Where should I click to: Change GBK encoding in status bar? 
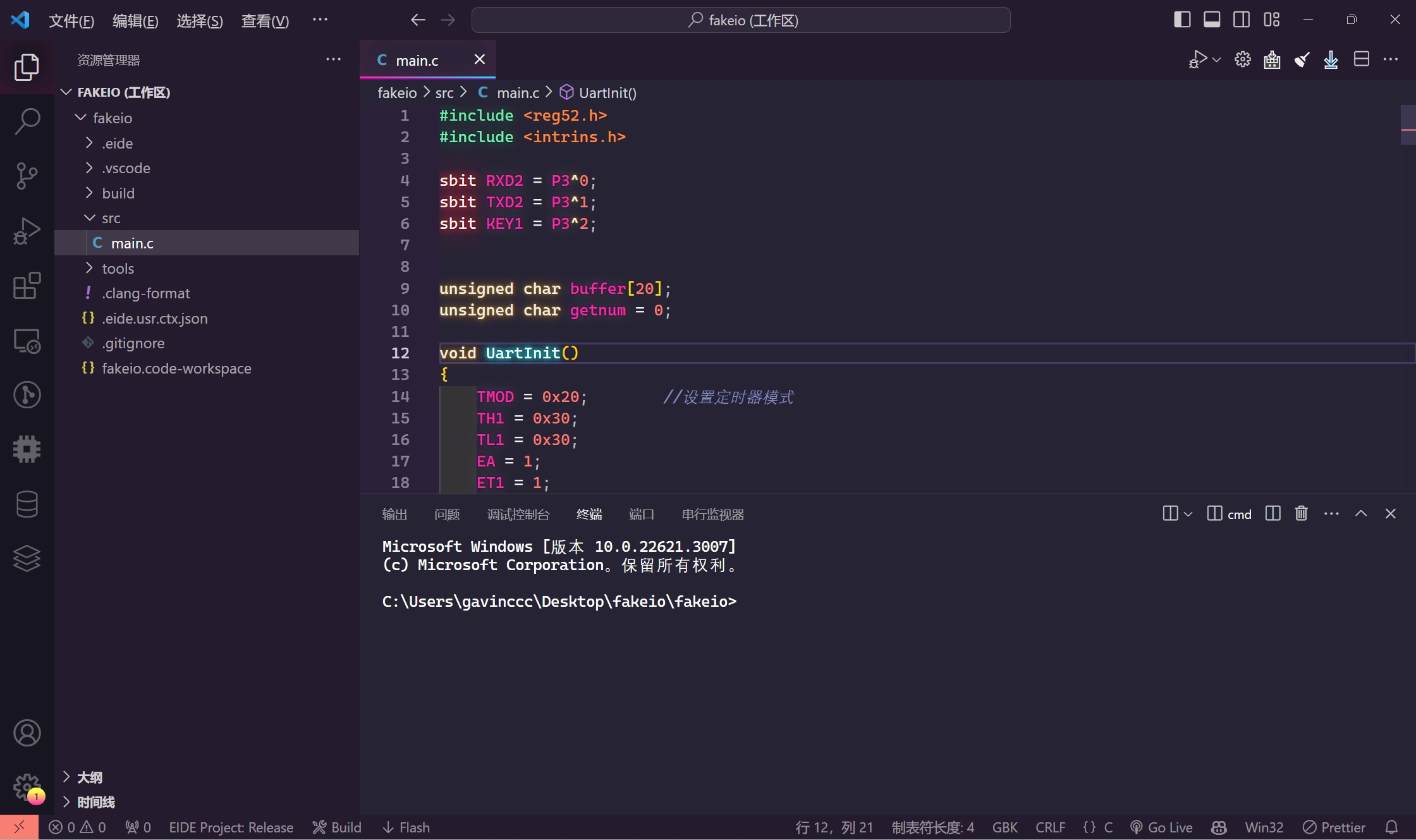click(1005, 827)
